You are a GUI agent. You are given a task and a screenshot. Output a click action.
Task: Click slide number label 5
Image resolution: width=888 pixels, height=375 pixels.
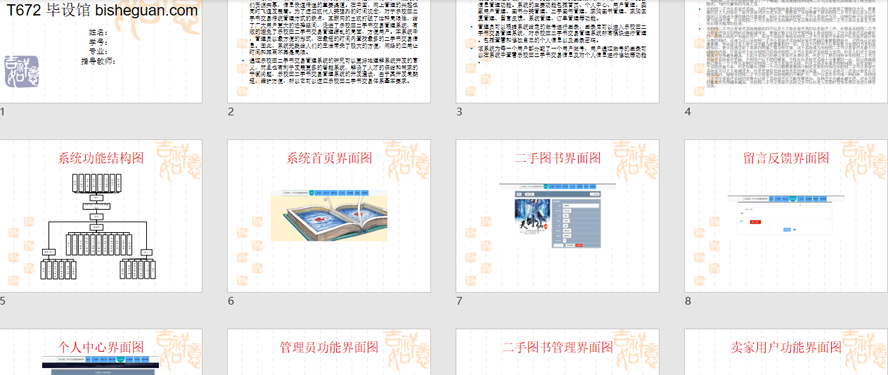(2, 301)
